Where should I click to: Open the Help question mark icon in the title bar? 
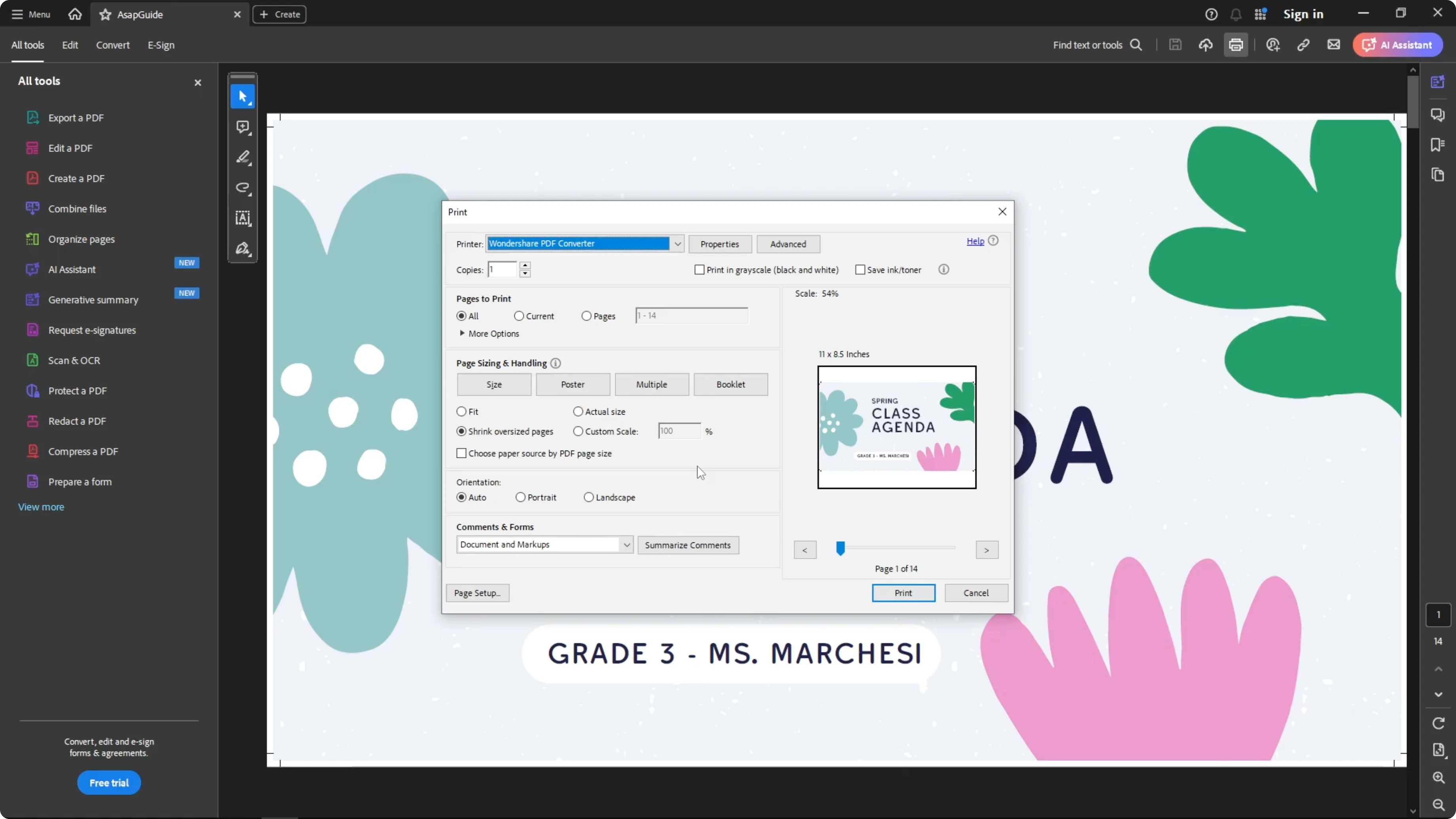(1211, 15)
